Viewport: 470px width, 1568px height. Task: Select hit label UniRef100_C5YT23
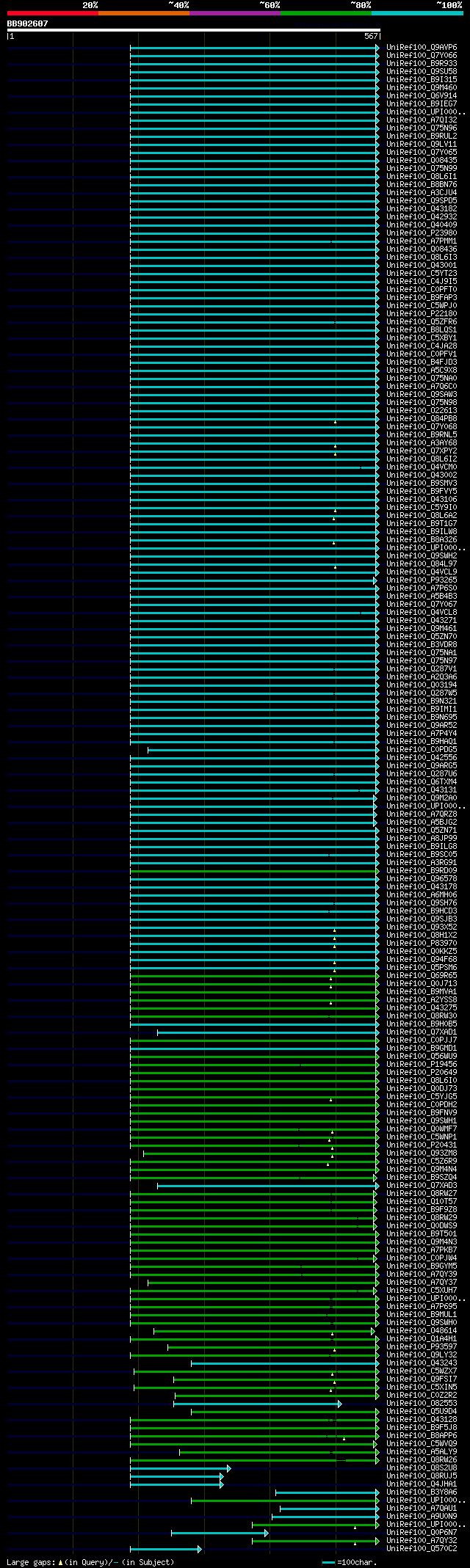[422, 273]
